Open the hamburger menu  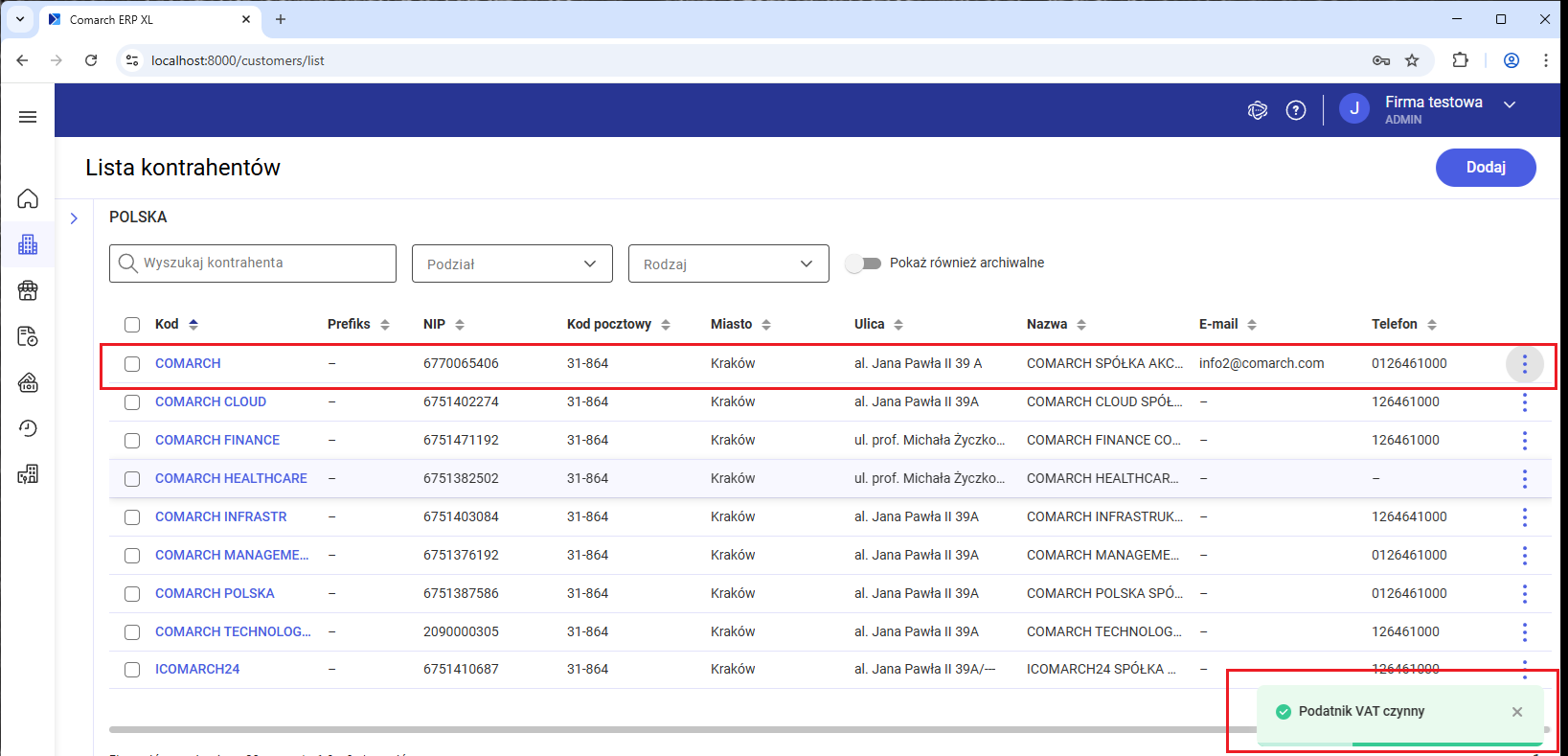[28, 117]
